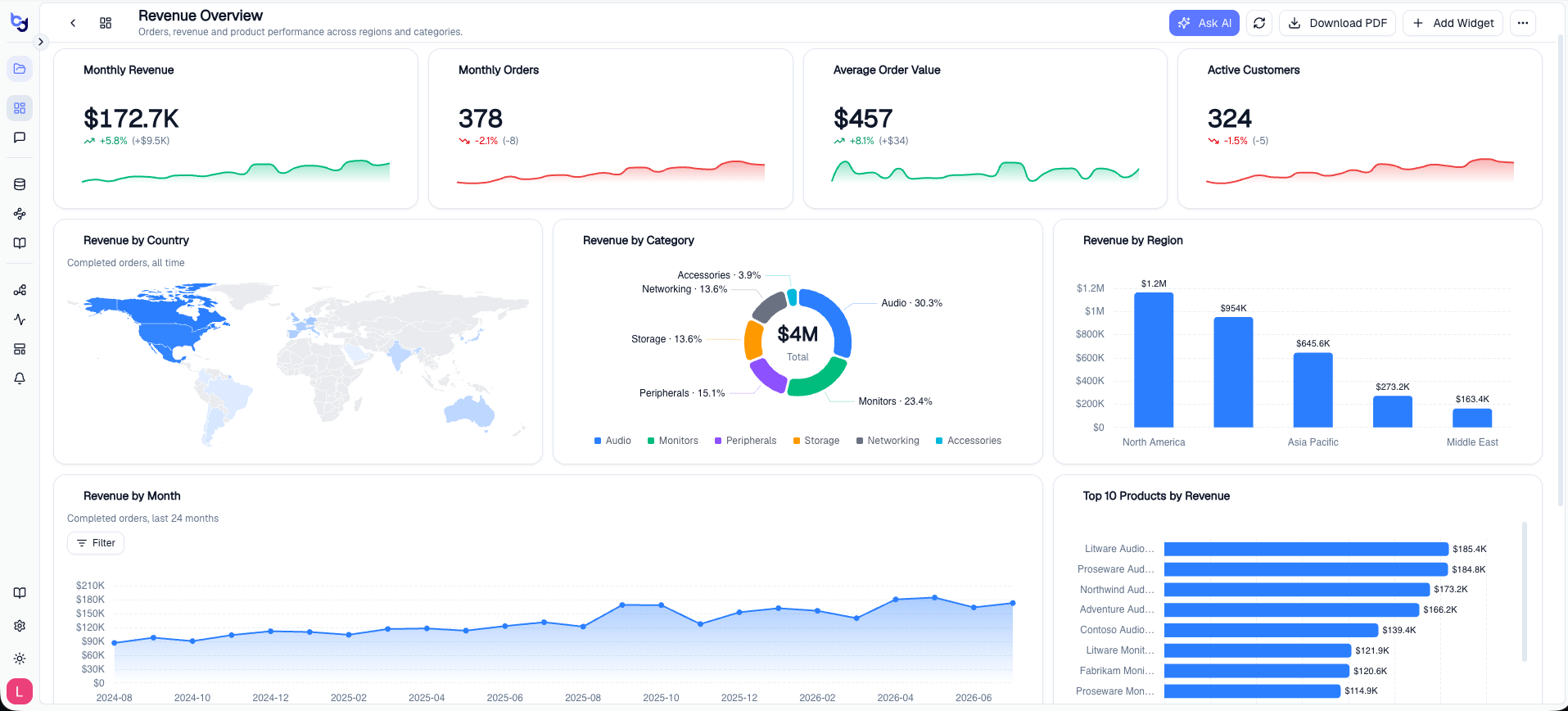Open the user avatar L menu
The image size is (1568, 711).
(20, 691)
